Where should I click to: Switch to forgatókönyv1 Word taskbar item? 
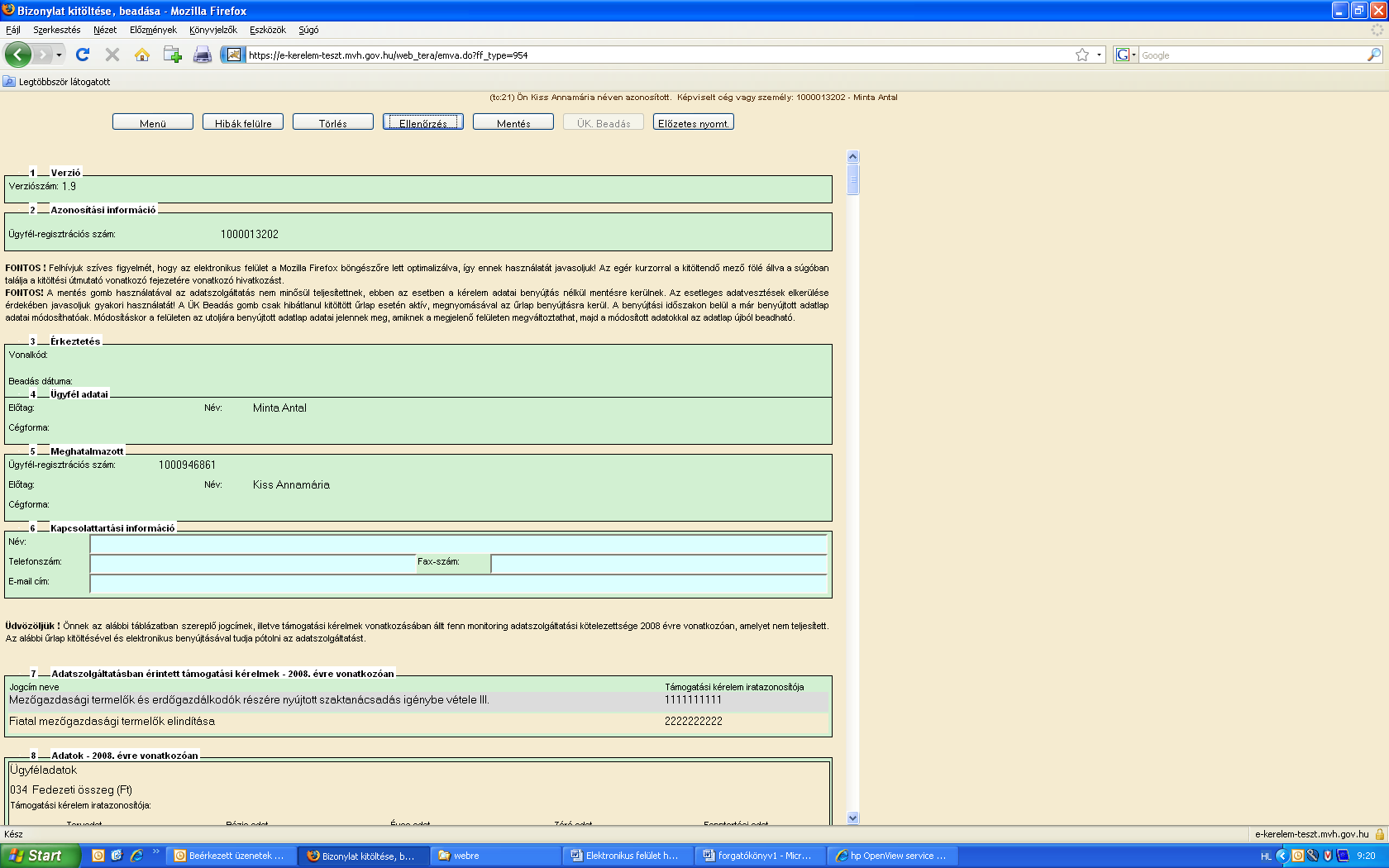[x=760, y=856]
